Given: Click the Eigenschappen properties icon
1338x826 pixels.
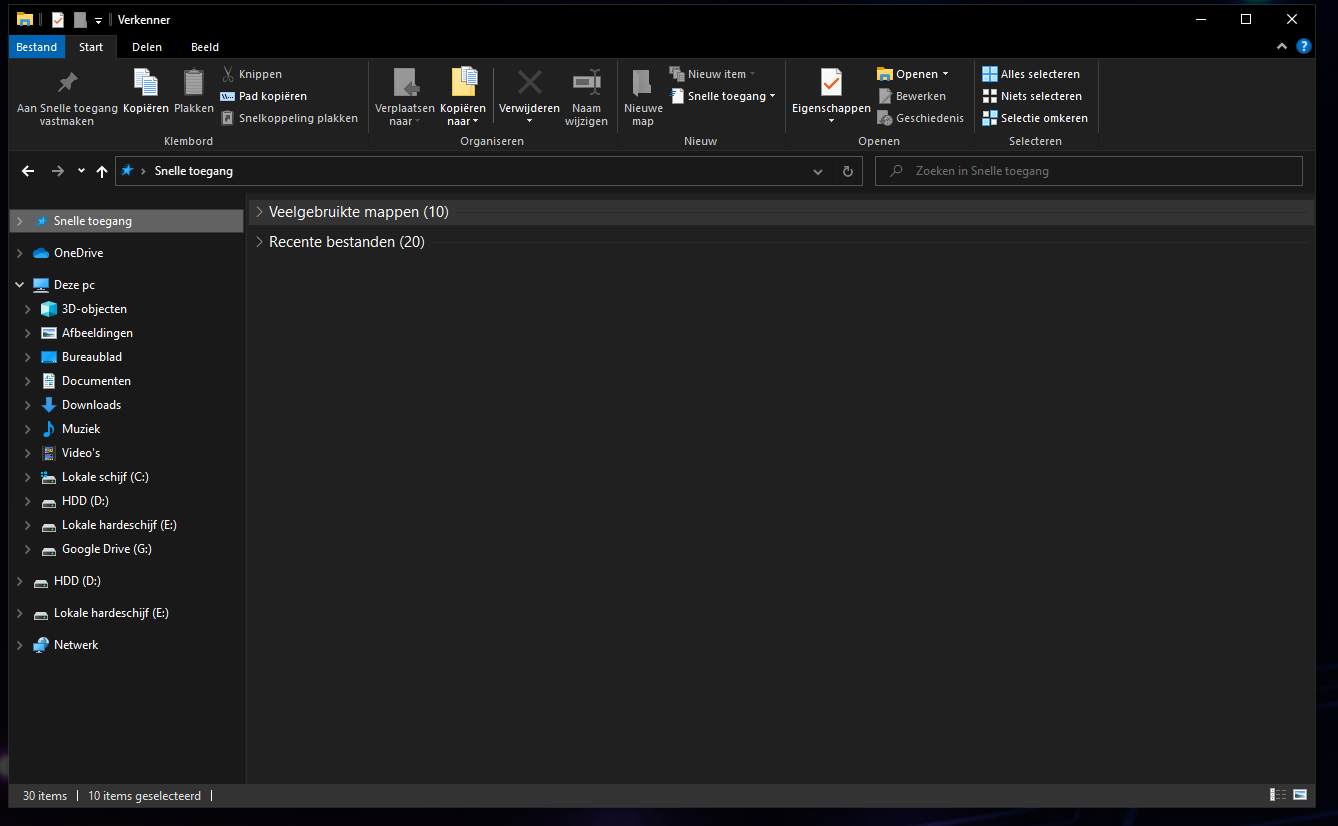Looking at the screenshot, I should (830, 82).
